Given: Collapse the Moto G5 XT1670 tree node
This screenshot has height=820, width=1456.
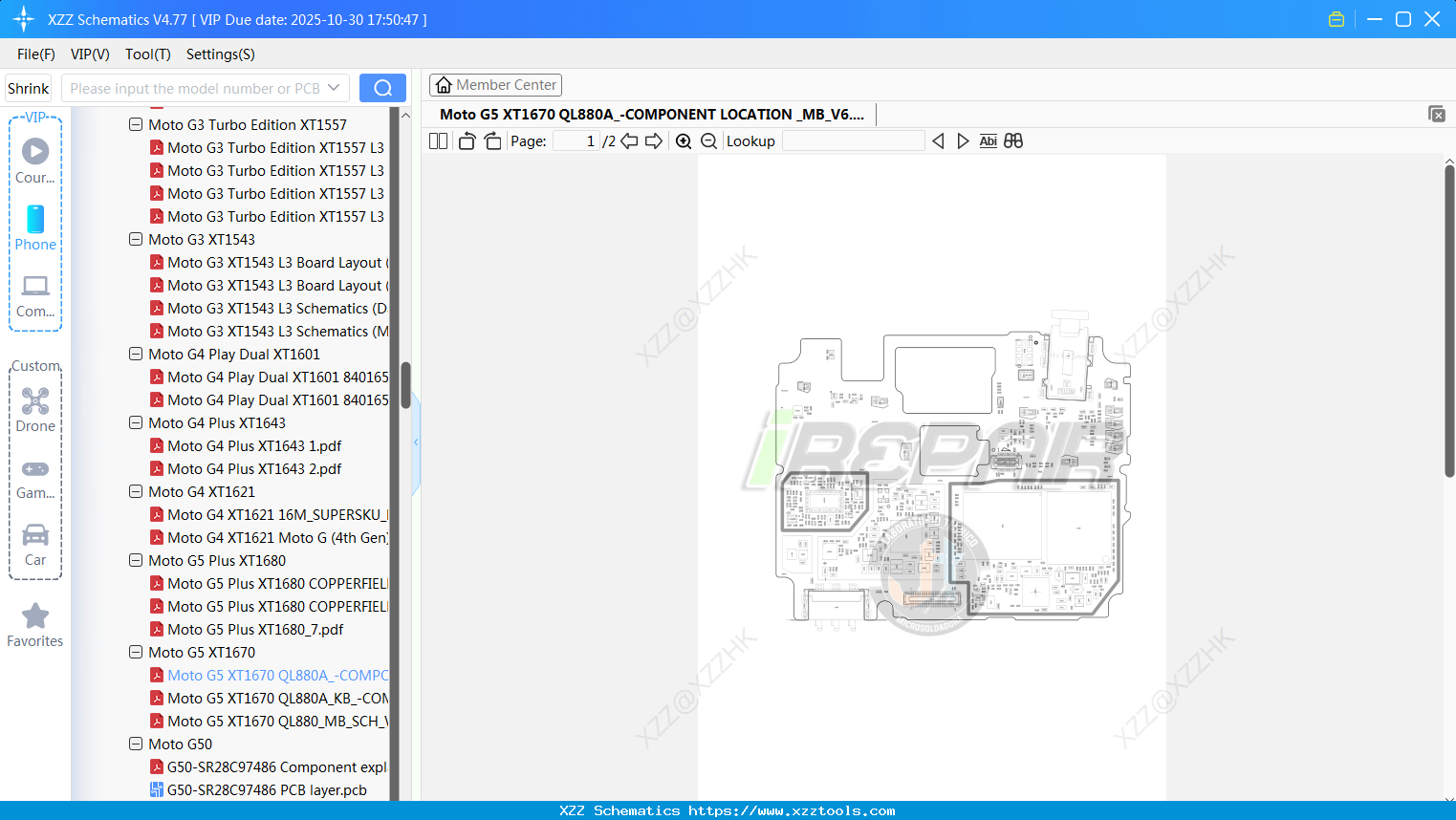Looking at the screenshot, I should 135,652.
